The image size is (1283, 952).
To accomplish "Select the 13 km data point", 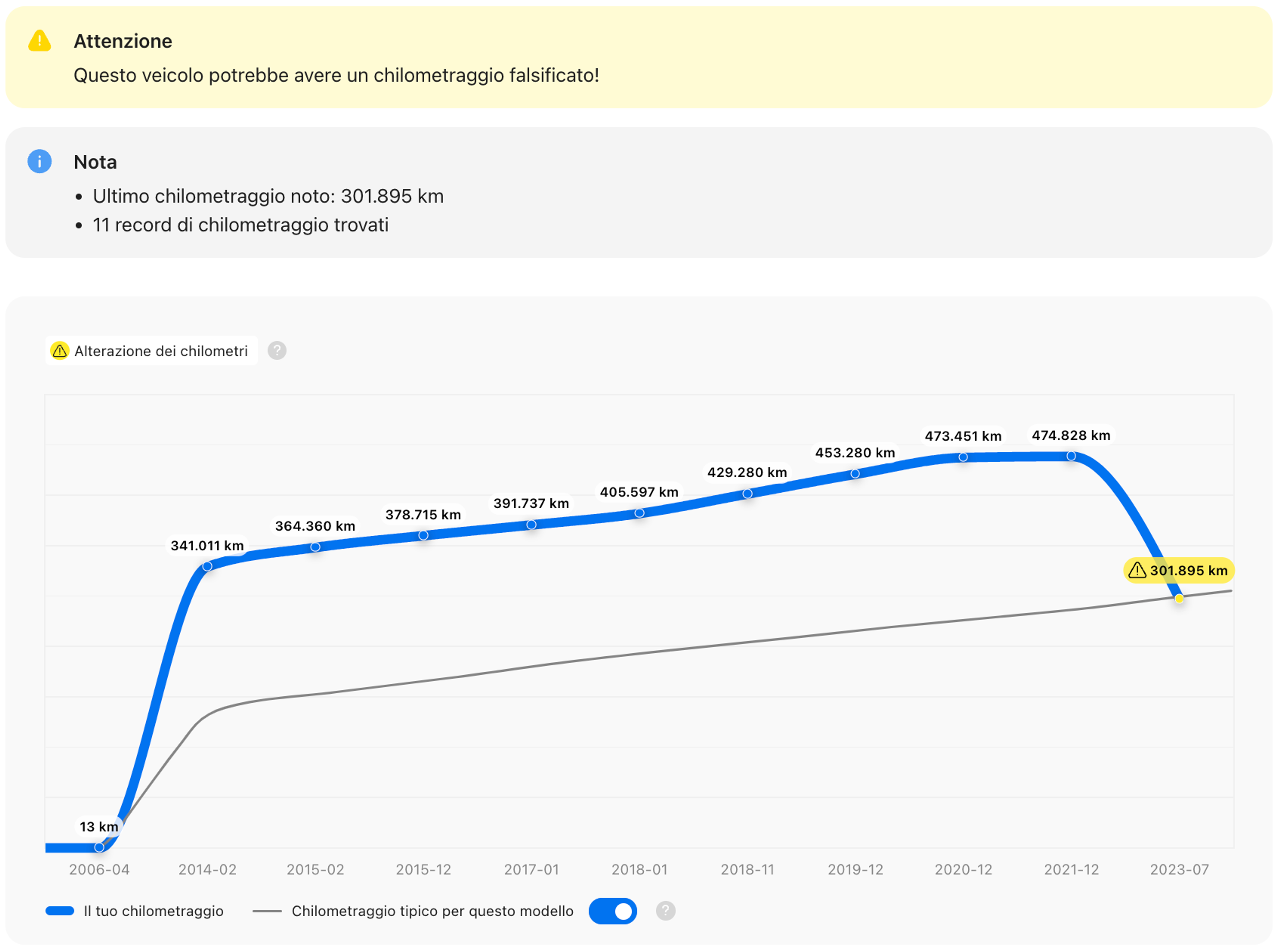I will pyautogui.click(x=99, y=848).
